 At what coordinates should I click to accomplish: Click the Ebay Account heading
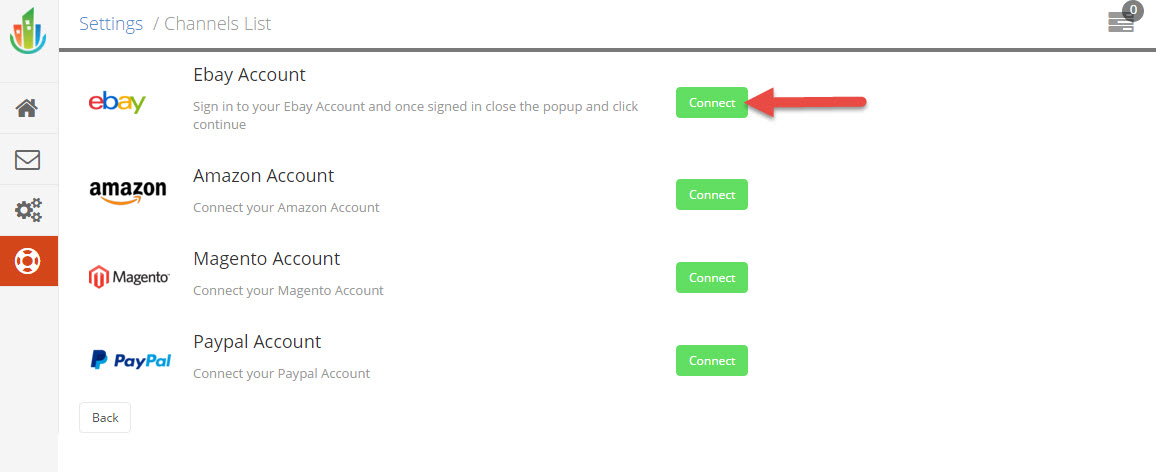[x=249, y=75]
